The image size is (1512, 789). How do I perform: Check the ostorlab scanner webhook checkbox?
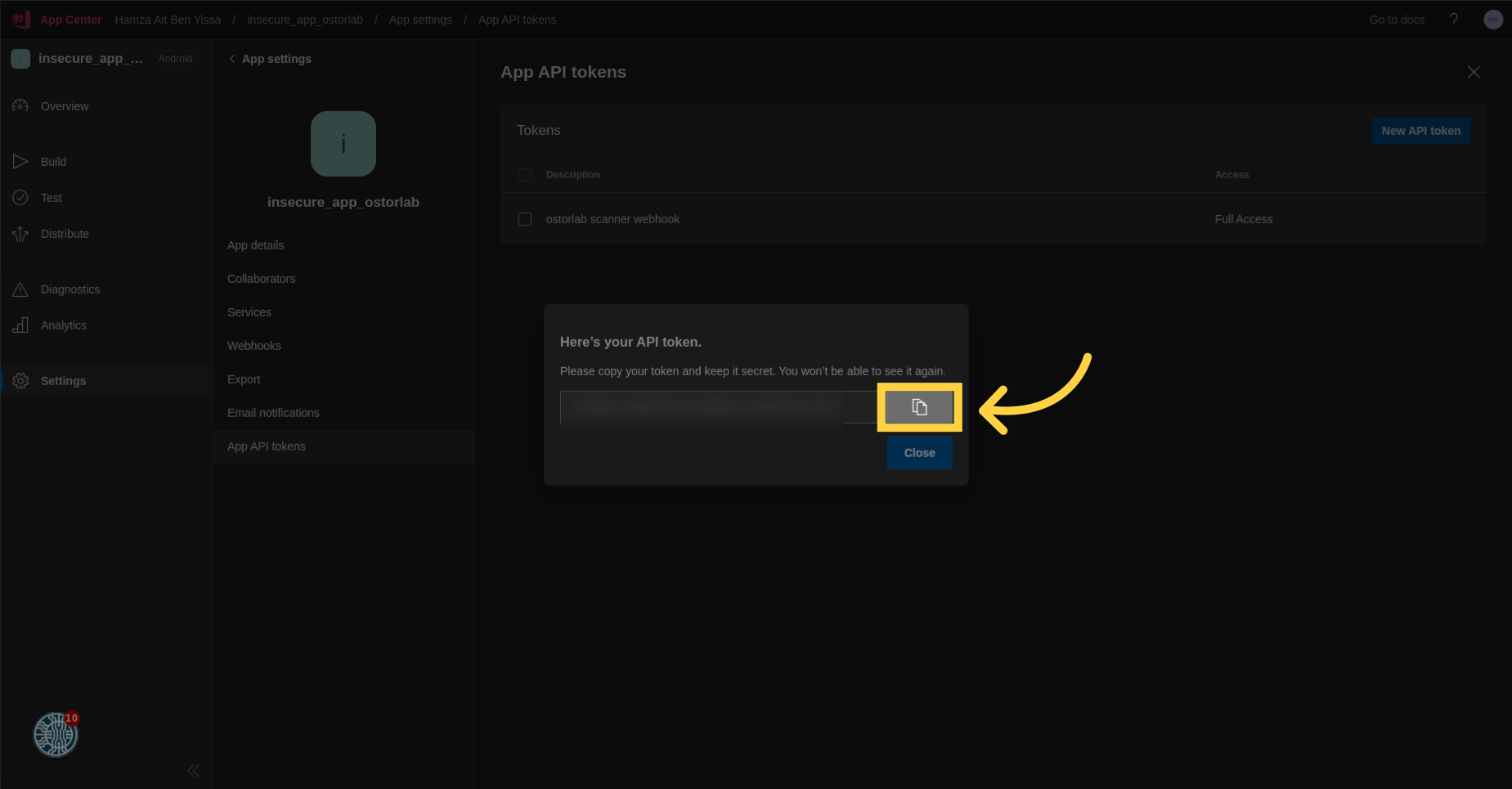525,219
